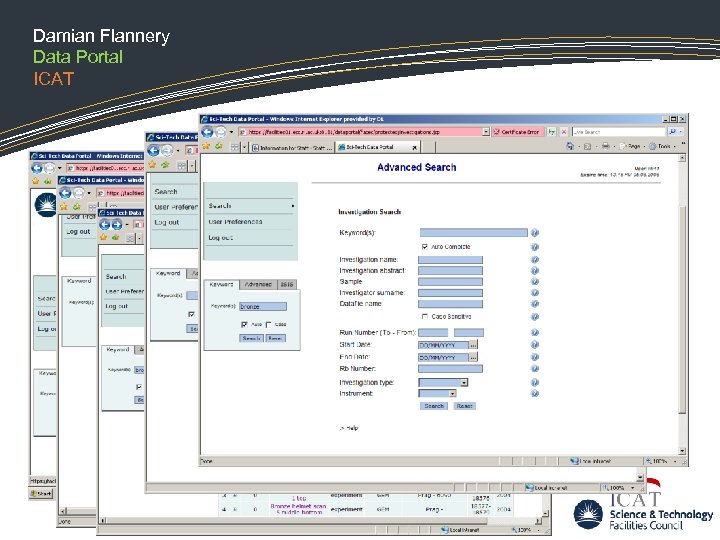This screenshot has width=720, height=540.
Task: Click the help icon beside Investigator surname
Action: click(535, 293)
